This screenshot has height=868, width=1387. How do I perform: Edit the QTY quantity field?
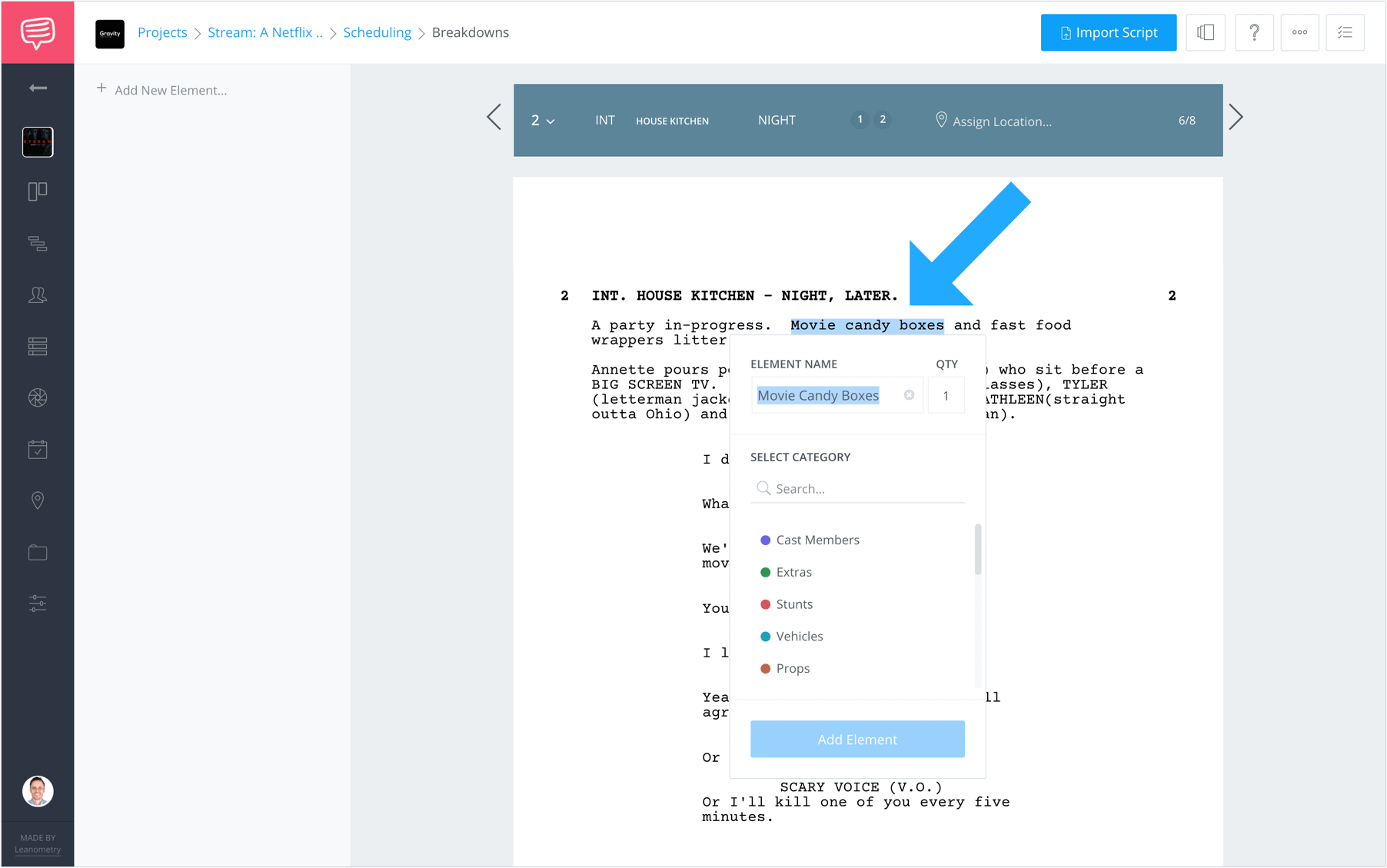tap(946, 395)
